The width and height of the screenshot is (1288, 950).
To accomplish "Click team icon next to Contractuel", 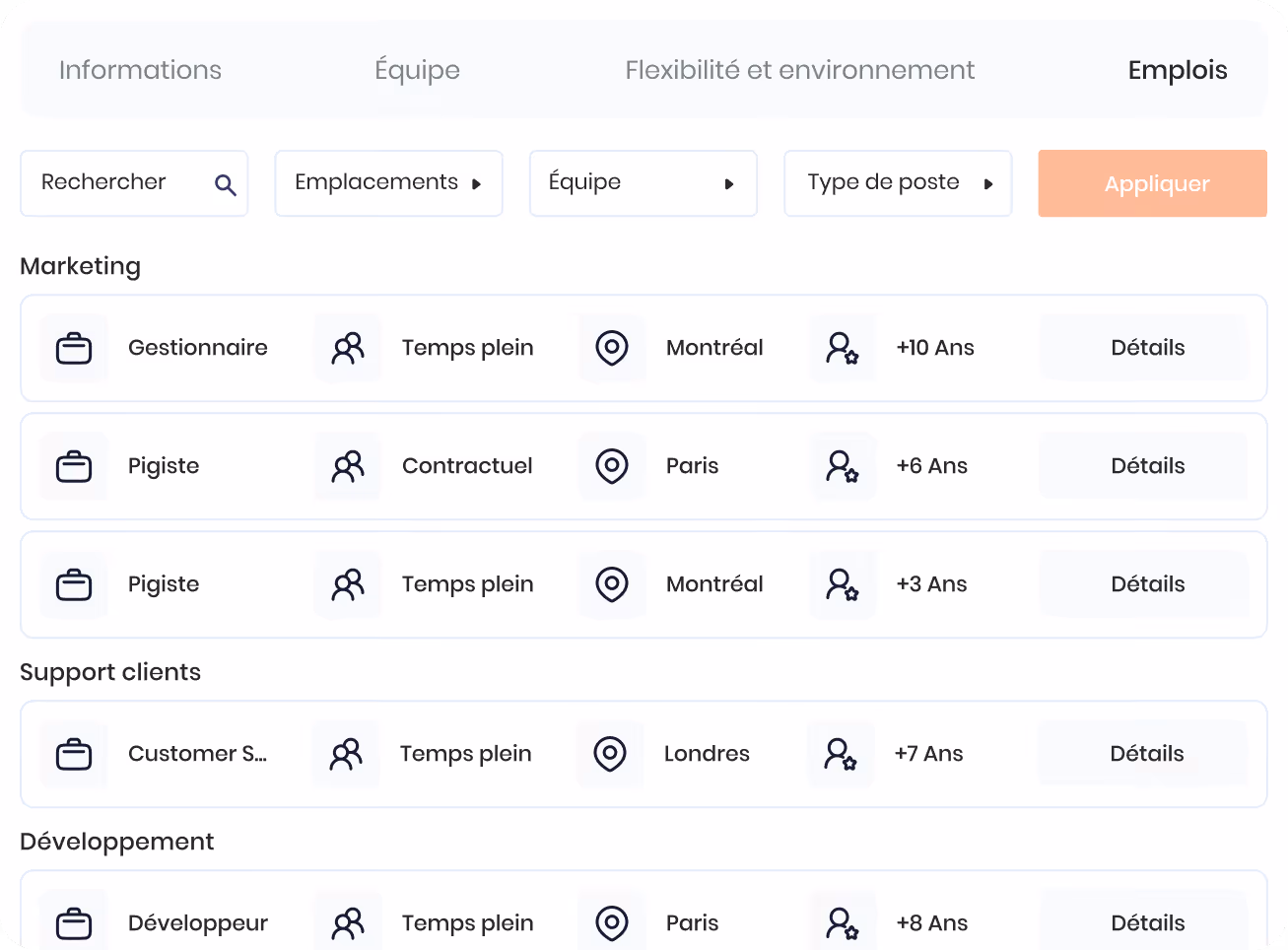I will tap(348, 466).
